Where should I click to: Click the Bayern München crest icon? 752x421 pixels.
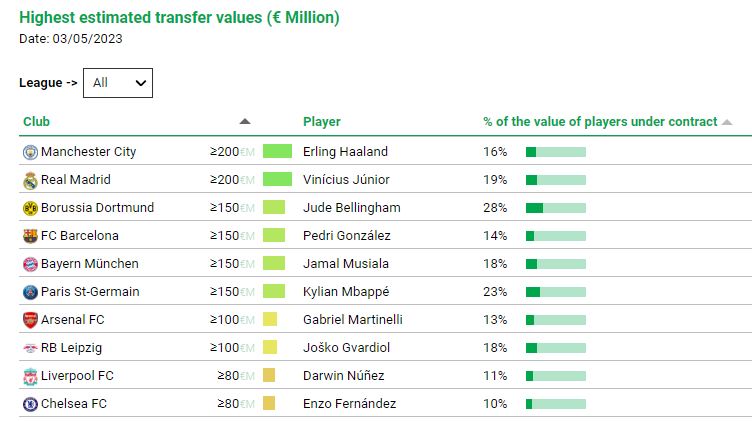[x=30, y=264]
